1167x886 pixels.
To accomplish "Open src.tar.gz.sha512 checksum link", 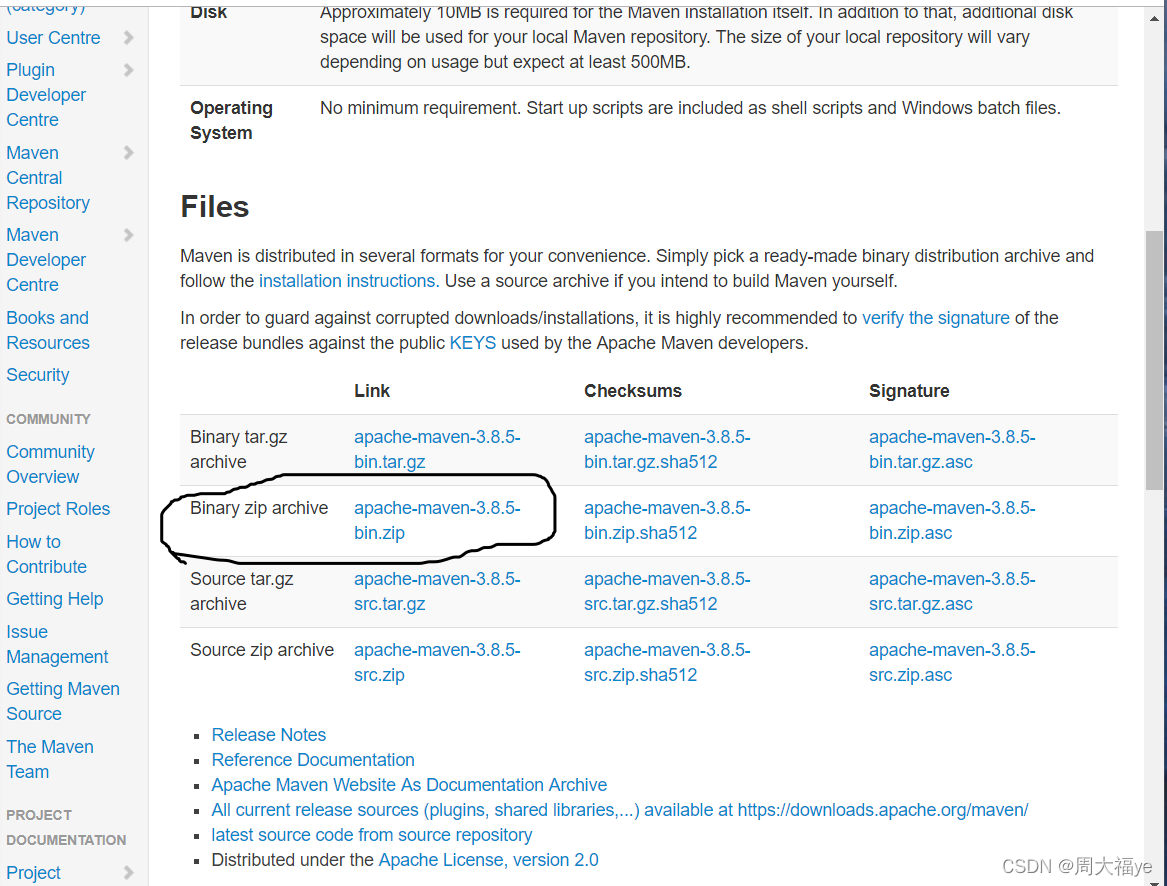I will pyautogui.click(x=667, y=592).
